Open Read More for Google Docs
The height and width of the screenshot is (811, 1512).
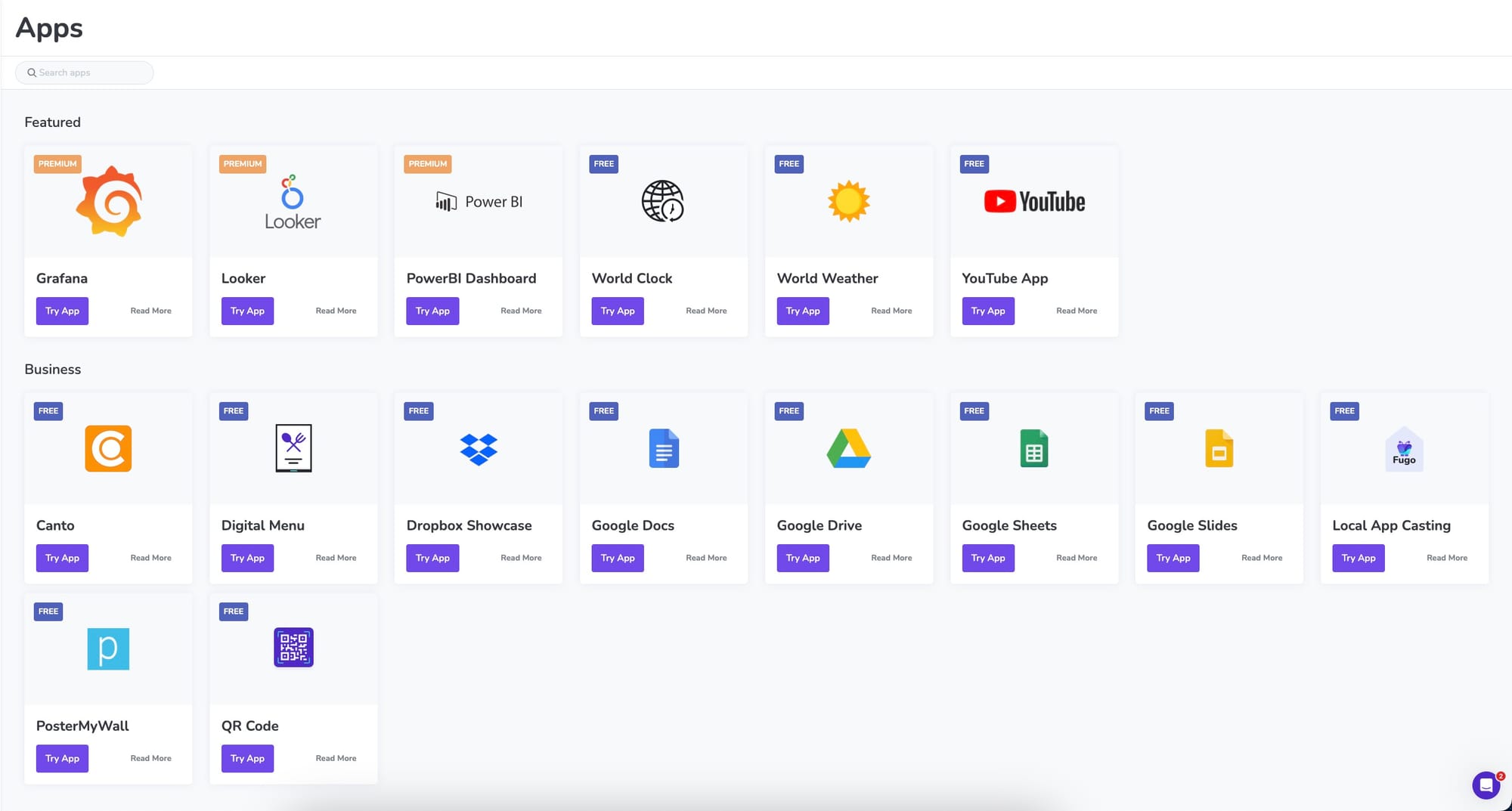705,558
